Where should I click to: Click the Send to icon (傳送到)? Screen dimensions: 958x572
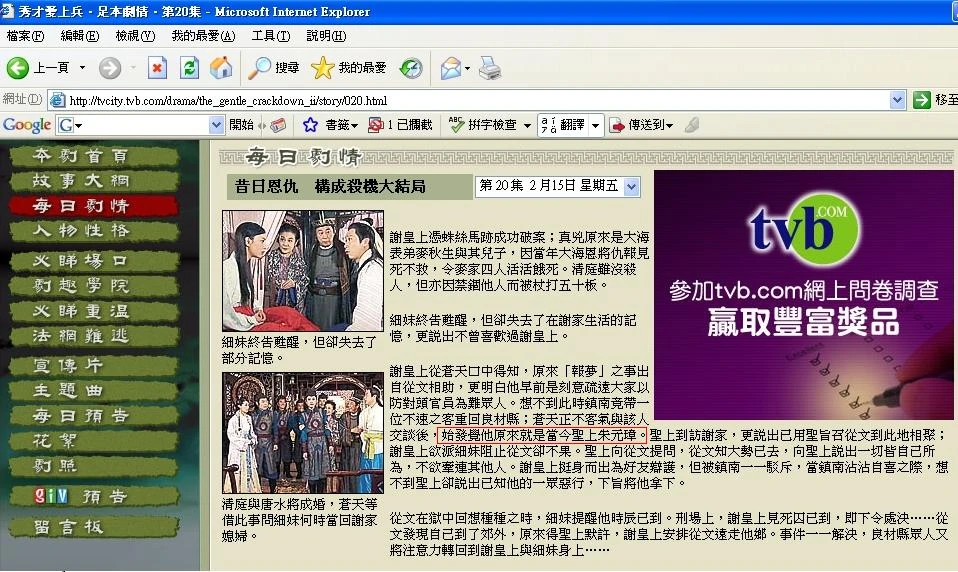tap(618, 125)
